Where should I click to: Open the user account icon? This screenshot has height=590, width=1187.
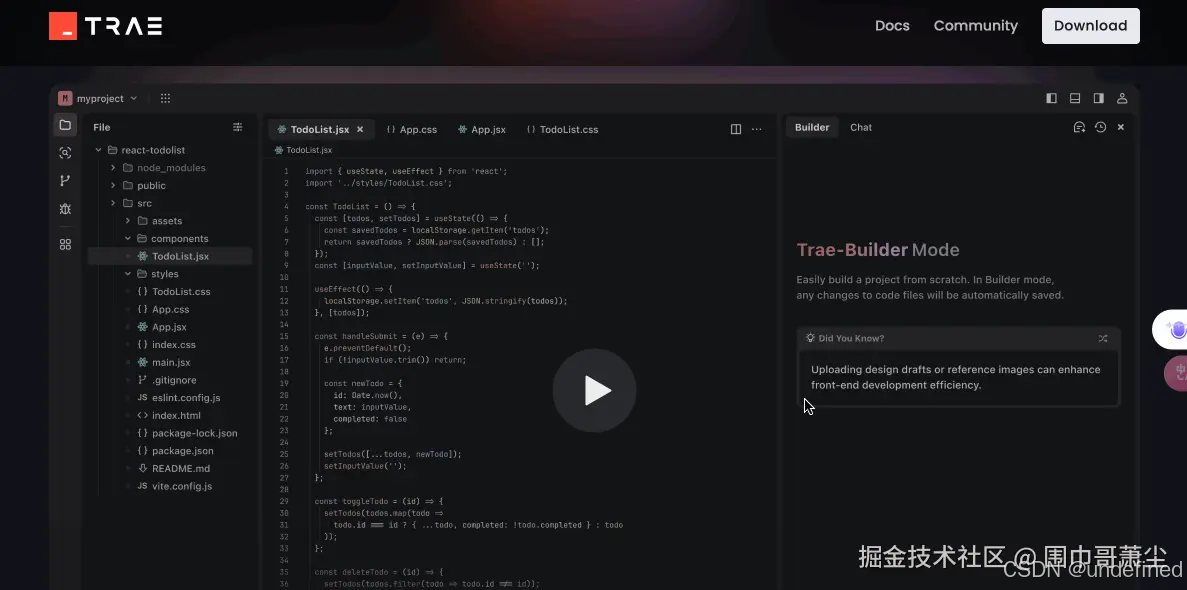(1123, 98)
